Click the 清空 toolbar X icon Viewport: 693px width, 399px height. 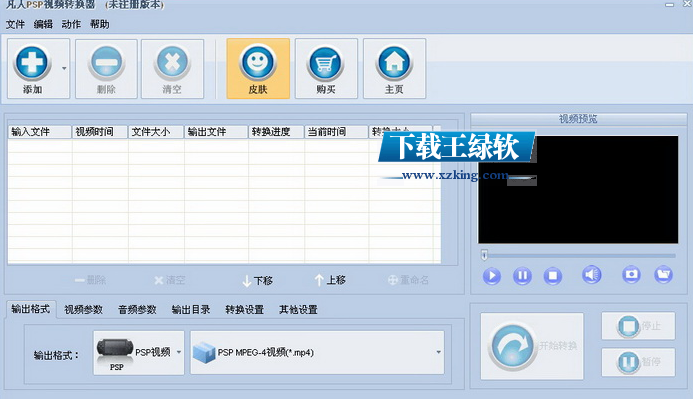click(x=172, y=63)
